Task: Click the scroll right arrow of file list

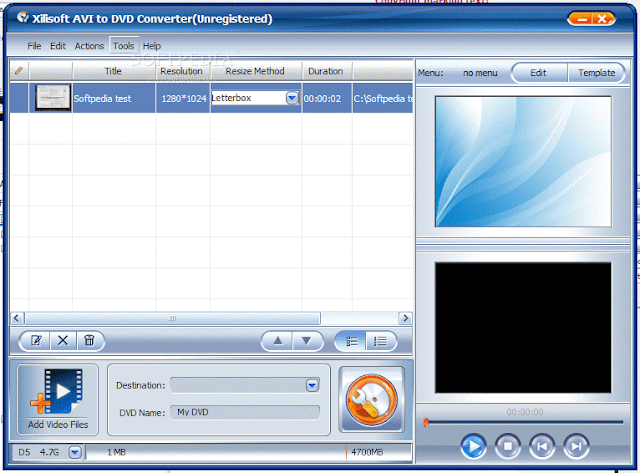Action: click(405, 318)
